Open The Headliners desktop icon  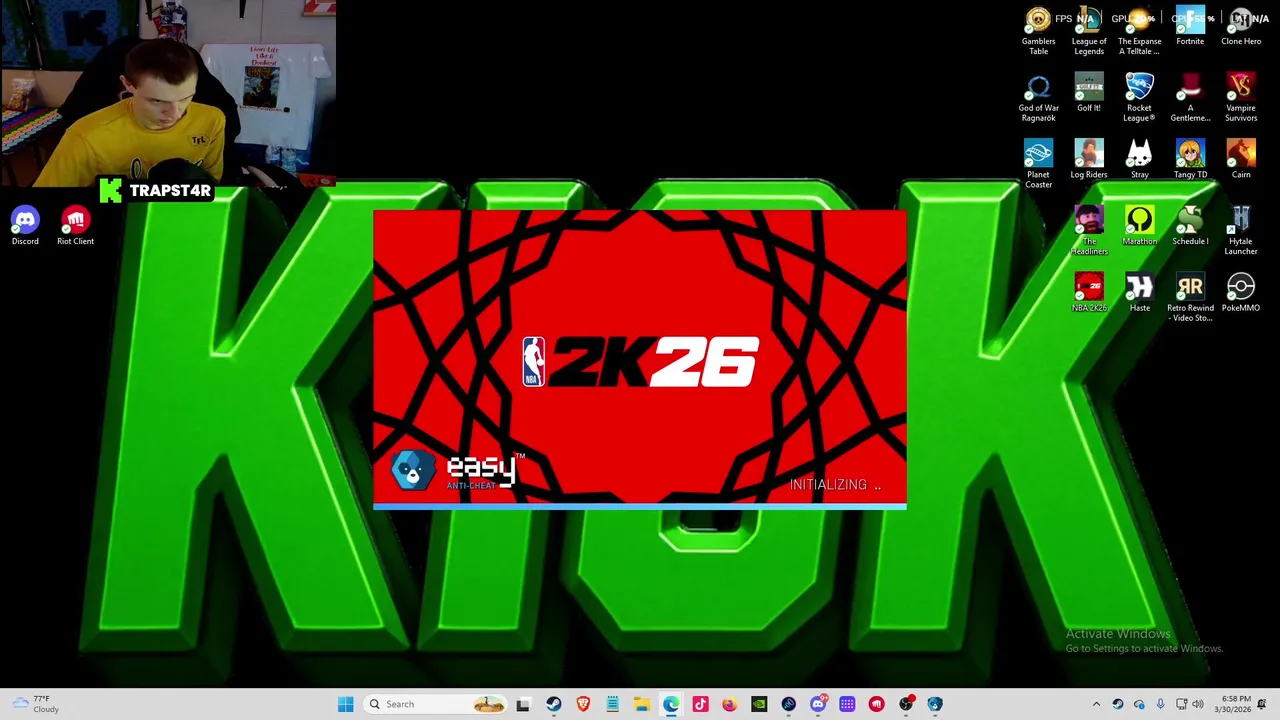click(x=1089, y=231)
